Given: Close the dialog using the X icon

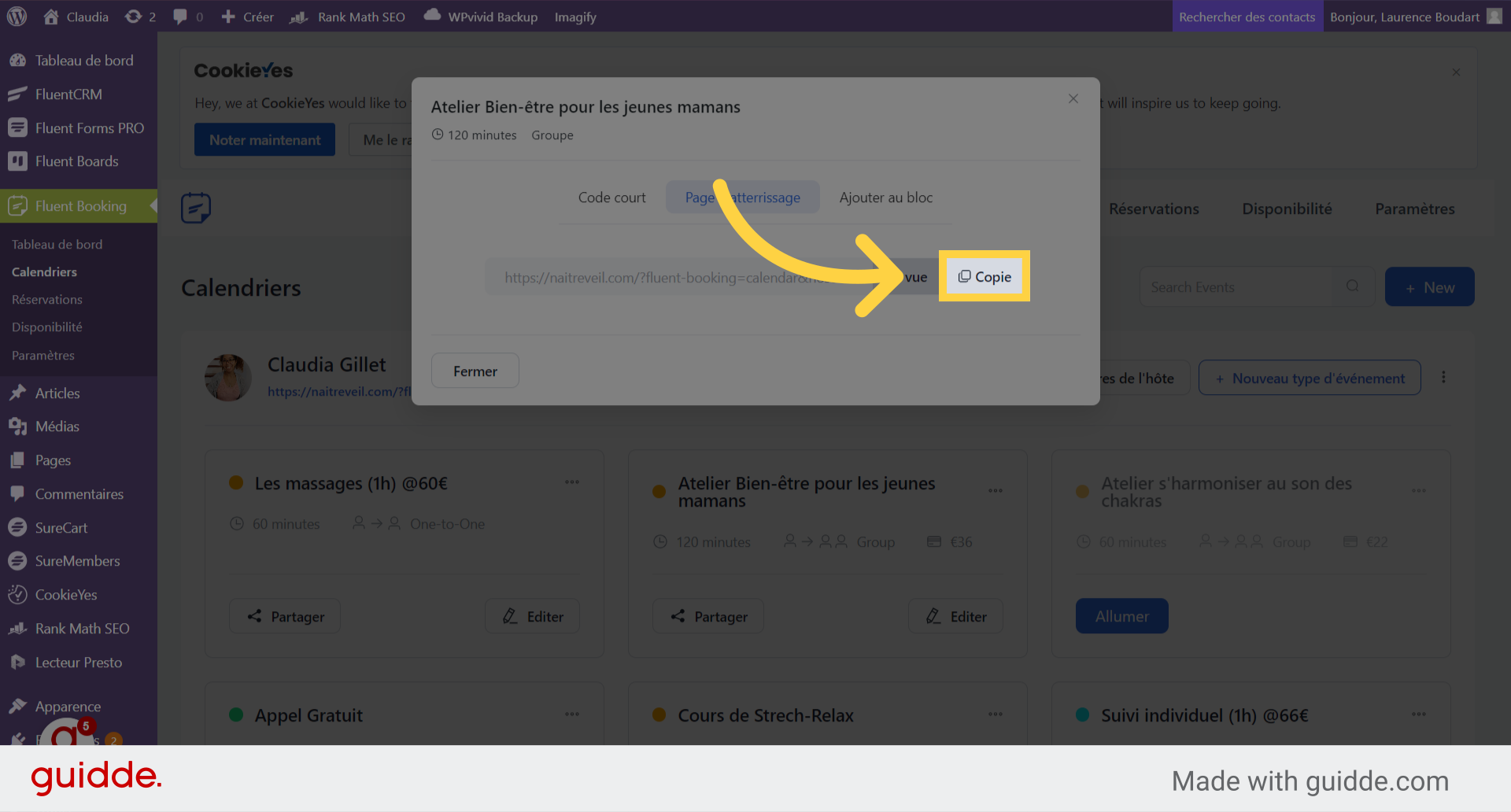Looking at the screenshot, I should (x=1073, y=98).
